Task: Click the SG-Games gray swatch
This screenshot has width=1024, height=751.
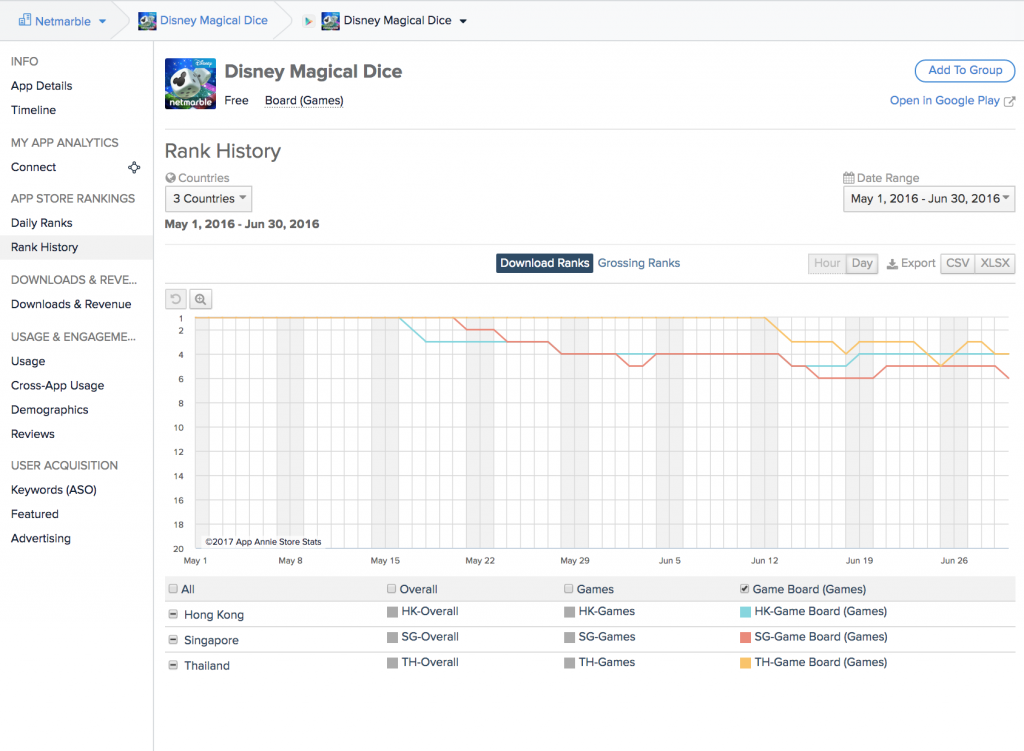Action: point(569,637)
